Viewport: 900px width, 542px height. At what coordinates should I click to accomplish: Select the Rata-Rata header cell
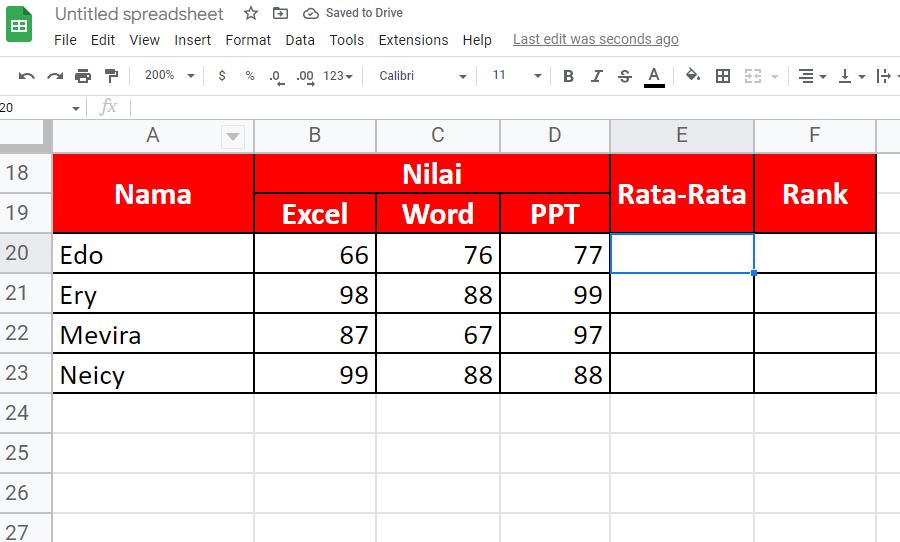click(x=682, y=193)
